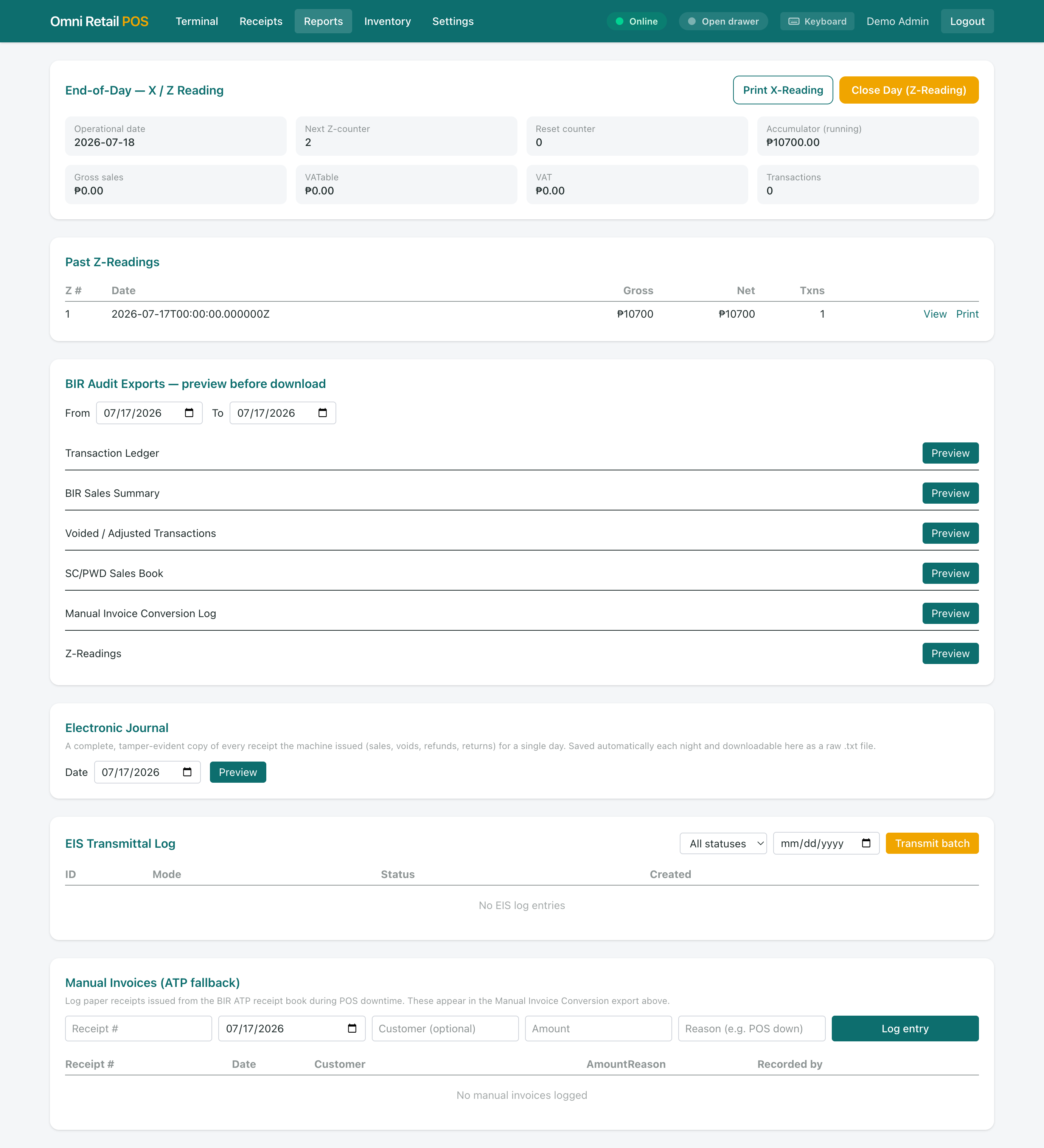Click Close Day (Z-Reading) button
Viewport: 1044px width, 1148px height.
(x=909, y=90)
